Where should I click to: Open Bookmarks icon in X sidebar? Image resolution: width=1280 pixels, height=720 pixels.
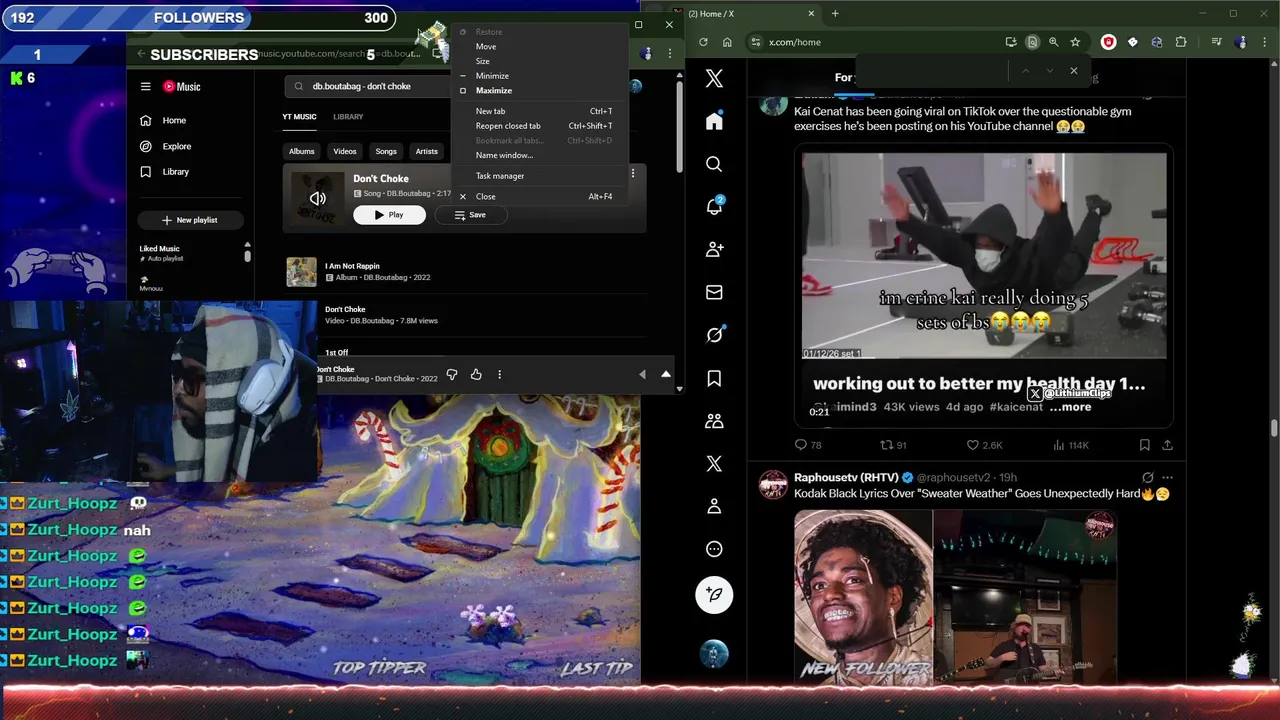(714, 378)
